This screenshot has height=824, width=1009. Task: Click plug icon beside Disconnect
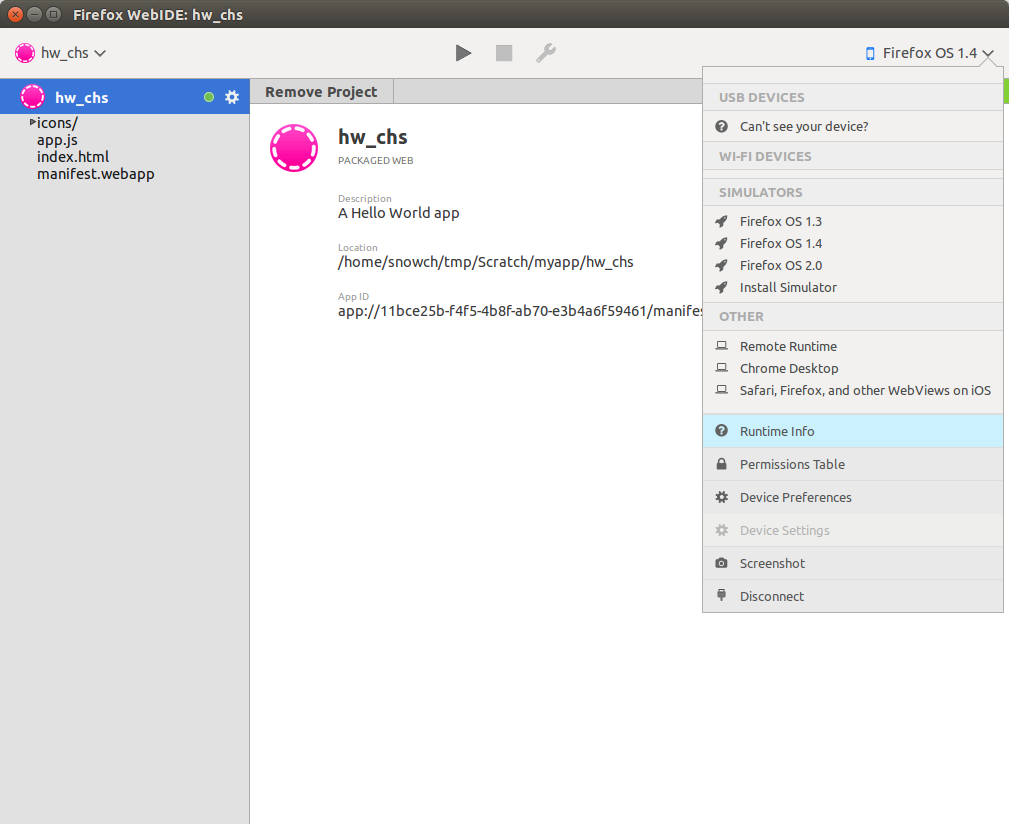(721, 595)
